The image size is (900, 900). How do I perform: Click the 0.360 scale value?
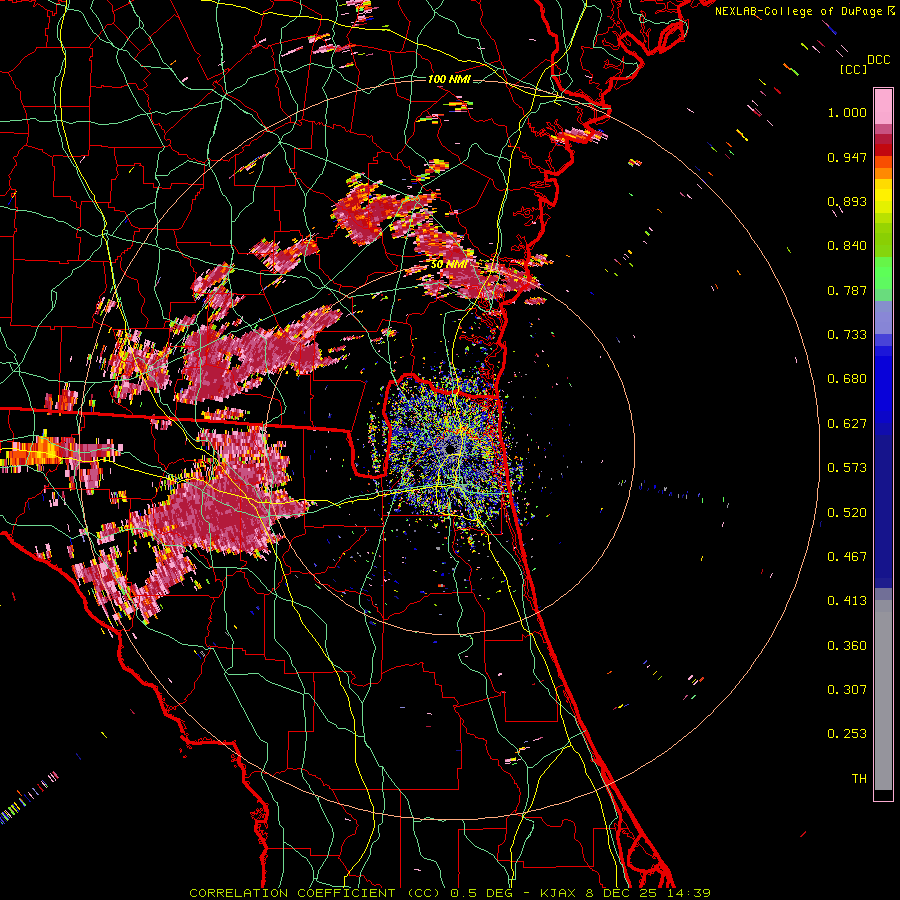click(847, 646)
